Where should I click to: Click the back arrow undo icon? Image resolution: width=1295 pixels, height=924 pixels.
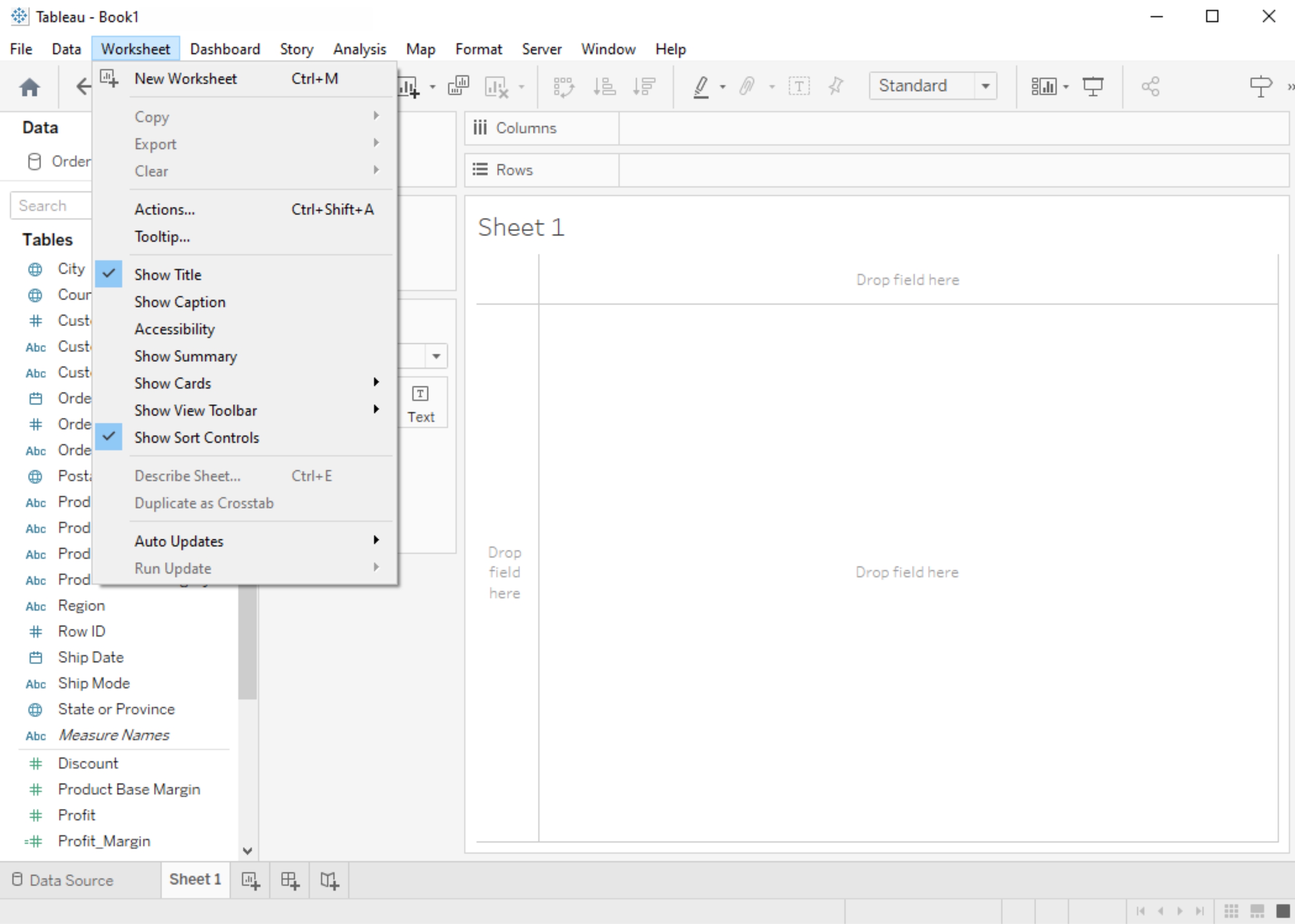83,86
